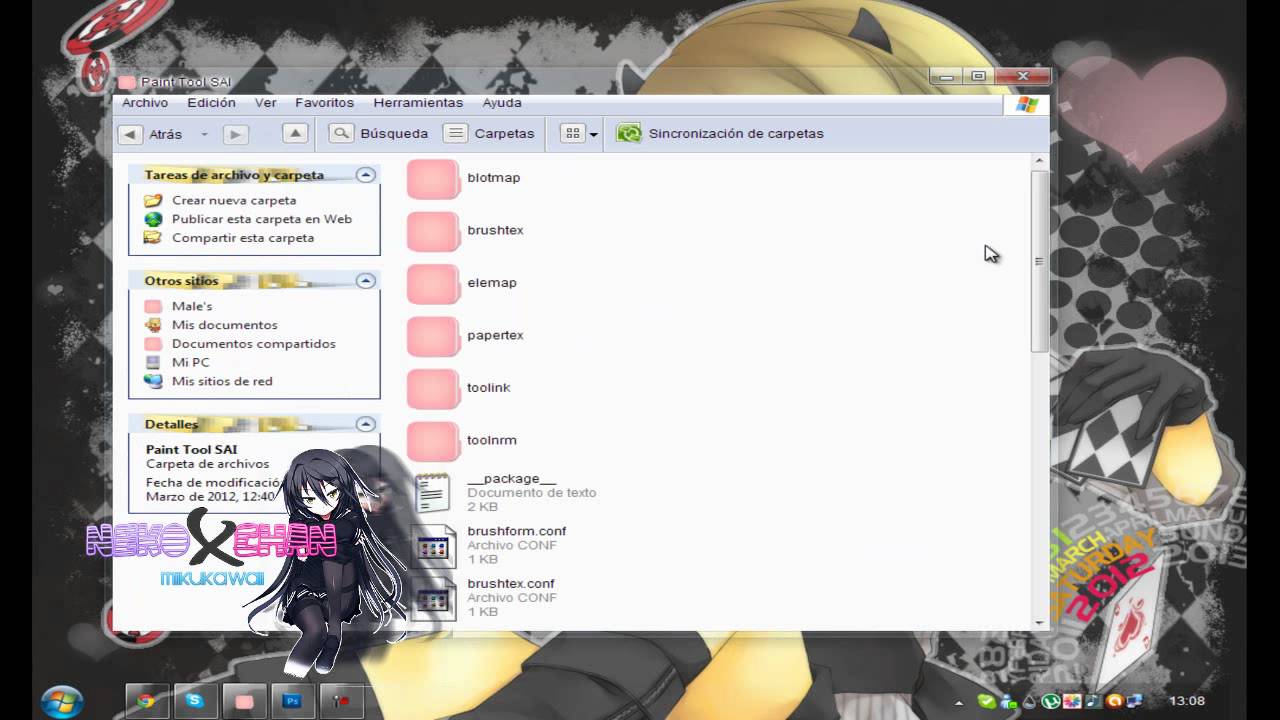Click Crear nueva carpeta link
Screen dimensions: 1280x720
coord(234,200)
